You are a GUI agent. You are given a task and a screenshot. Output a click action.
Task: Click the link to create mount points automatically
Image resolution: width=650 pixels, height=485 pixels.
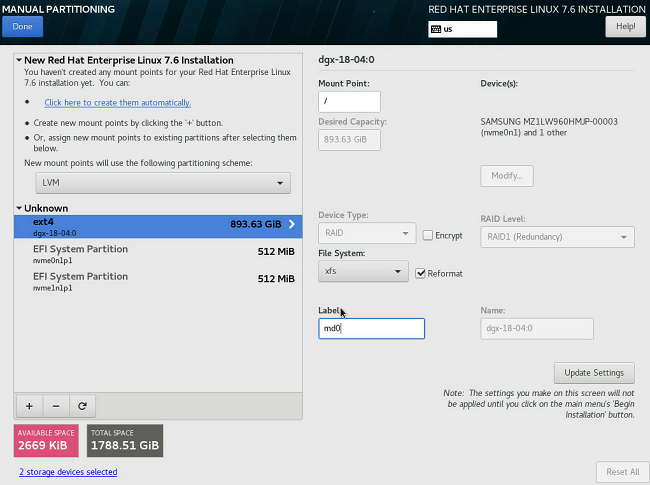point(117,102)
